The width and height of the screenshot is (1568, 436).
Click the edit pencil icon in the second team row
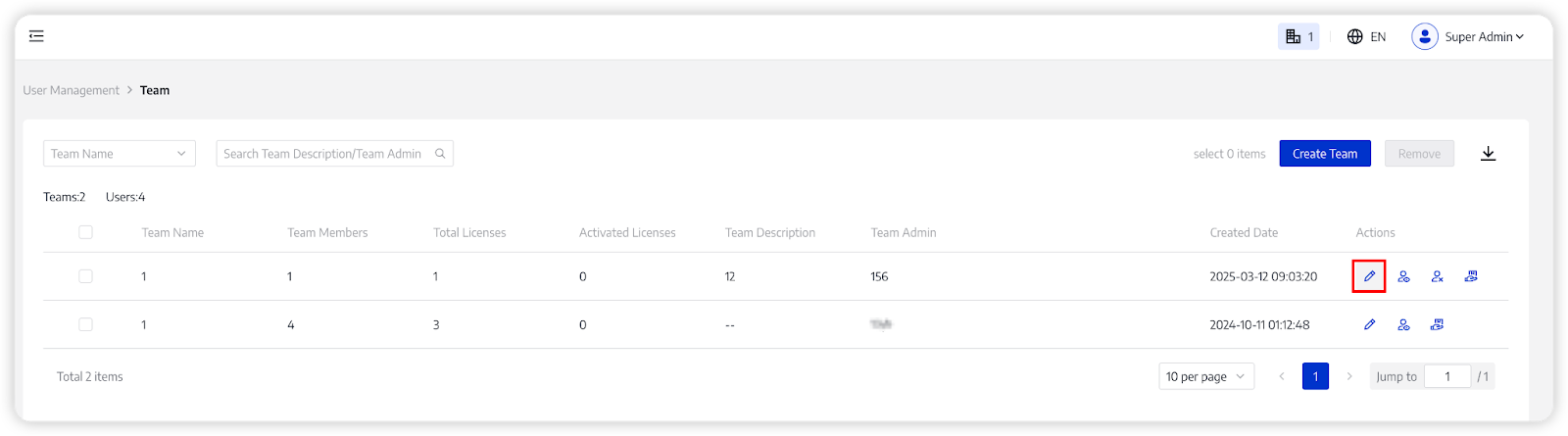[x=1369, y=324]
